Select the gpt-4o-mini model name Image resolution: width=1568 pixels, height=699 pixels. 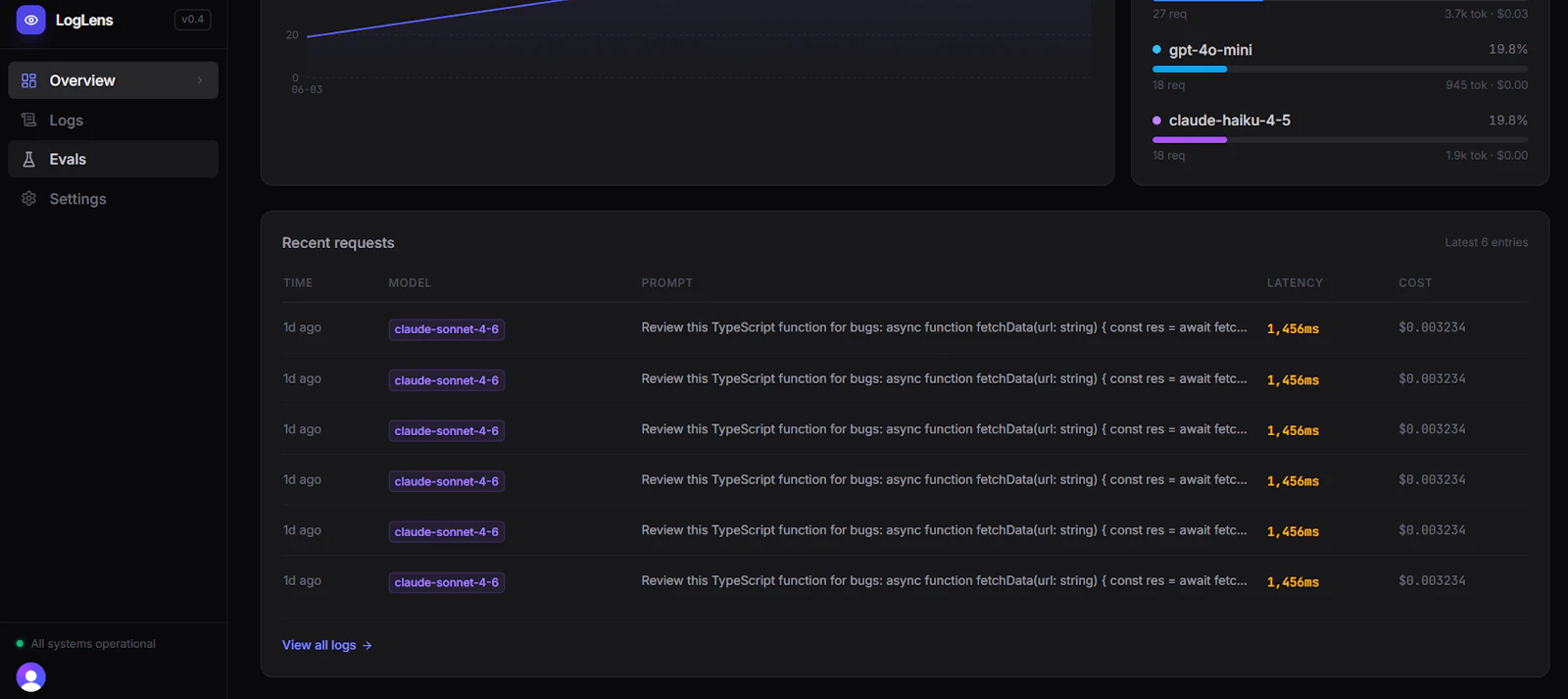pyautogui.click(x=1210, y=50)
